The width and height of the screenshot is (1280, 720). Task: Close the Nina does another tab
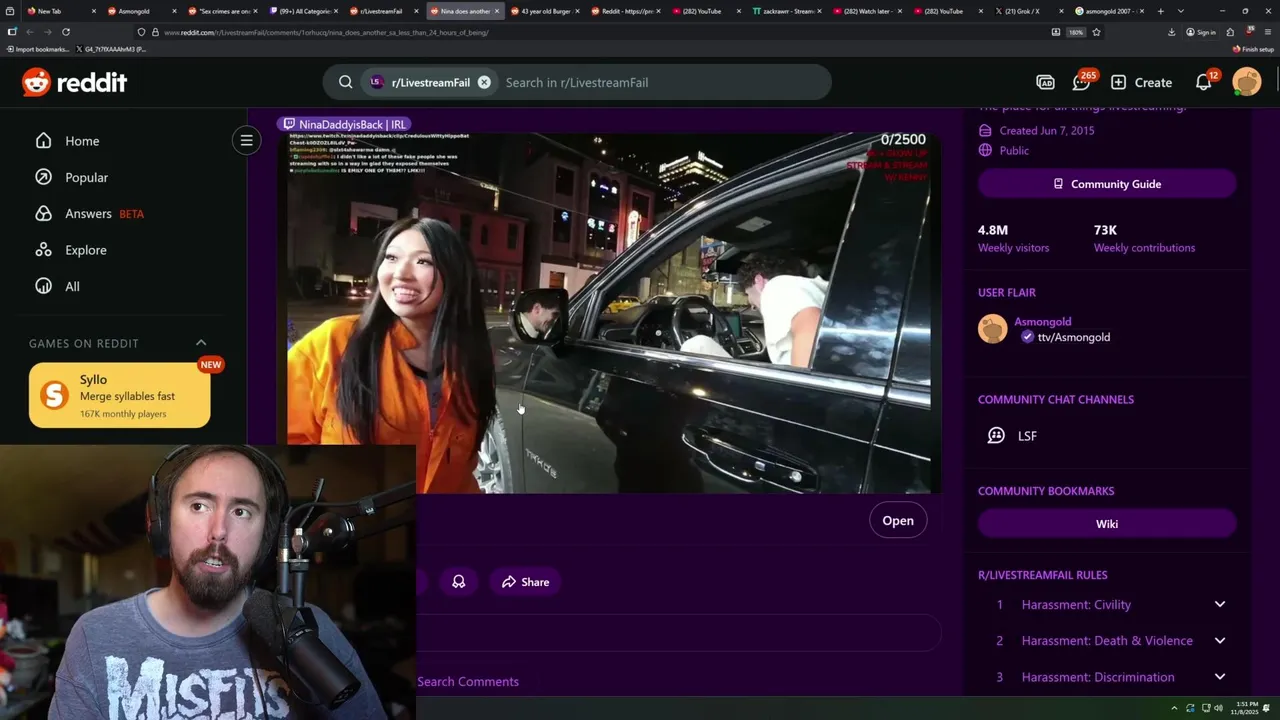click(x=496, y=11)
